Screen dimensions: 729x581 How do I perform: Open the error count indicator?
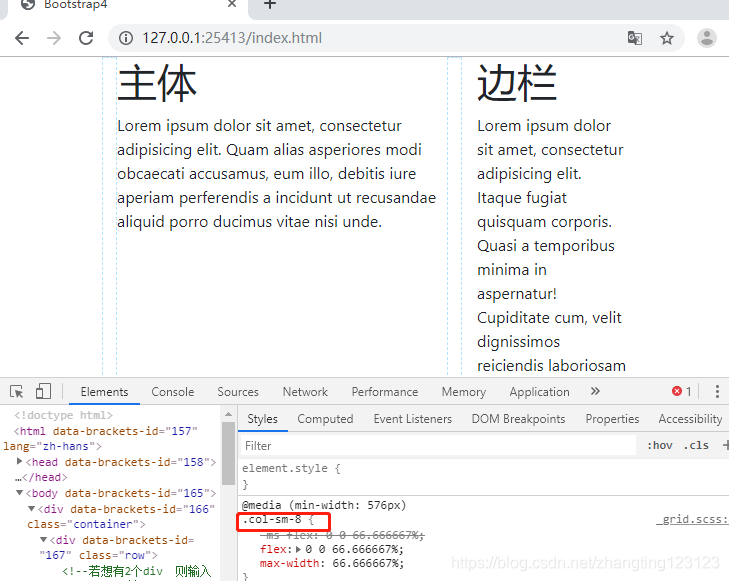point(682,391)
